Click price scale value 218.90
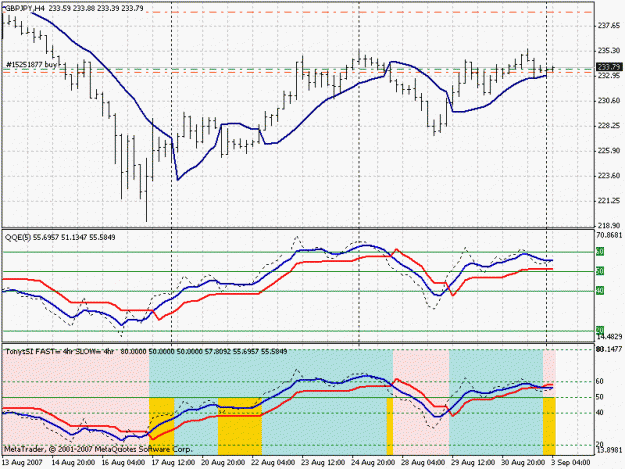The image size is (625, 469). point(609,225)
